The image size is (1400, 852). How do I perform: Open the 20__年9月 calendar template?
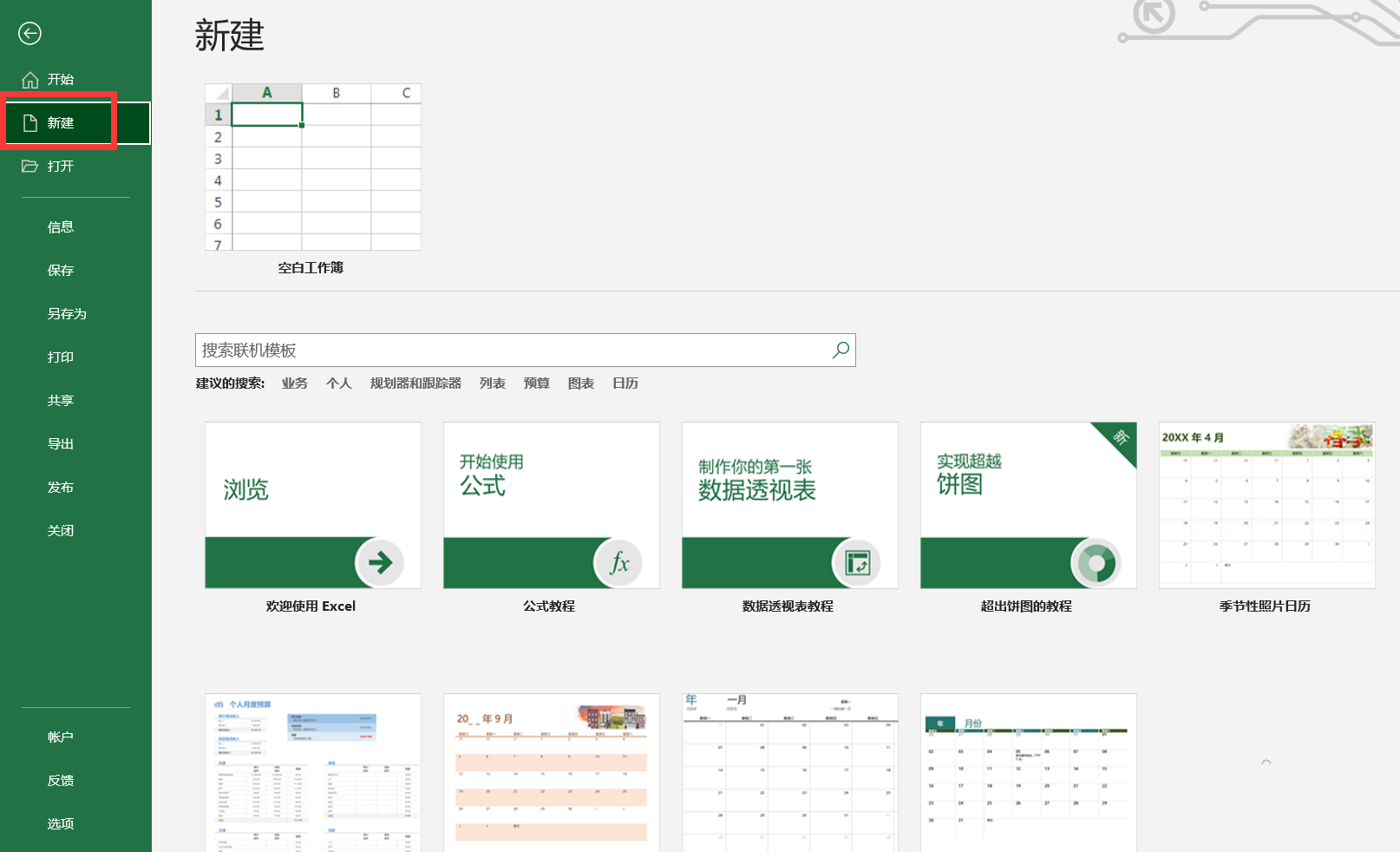(552, 772)
